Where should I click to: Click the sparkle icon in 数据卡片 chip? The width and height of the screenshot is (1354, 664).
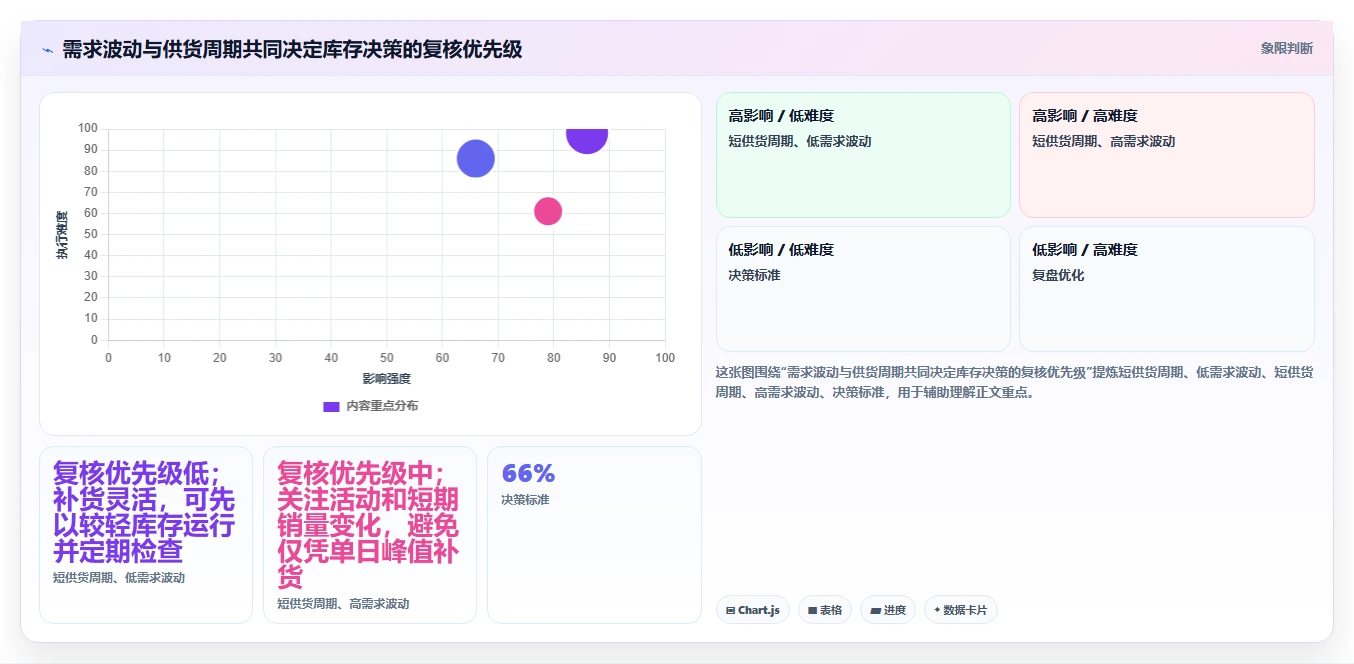click(x=937, y=610)
